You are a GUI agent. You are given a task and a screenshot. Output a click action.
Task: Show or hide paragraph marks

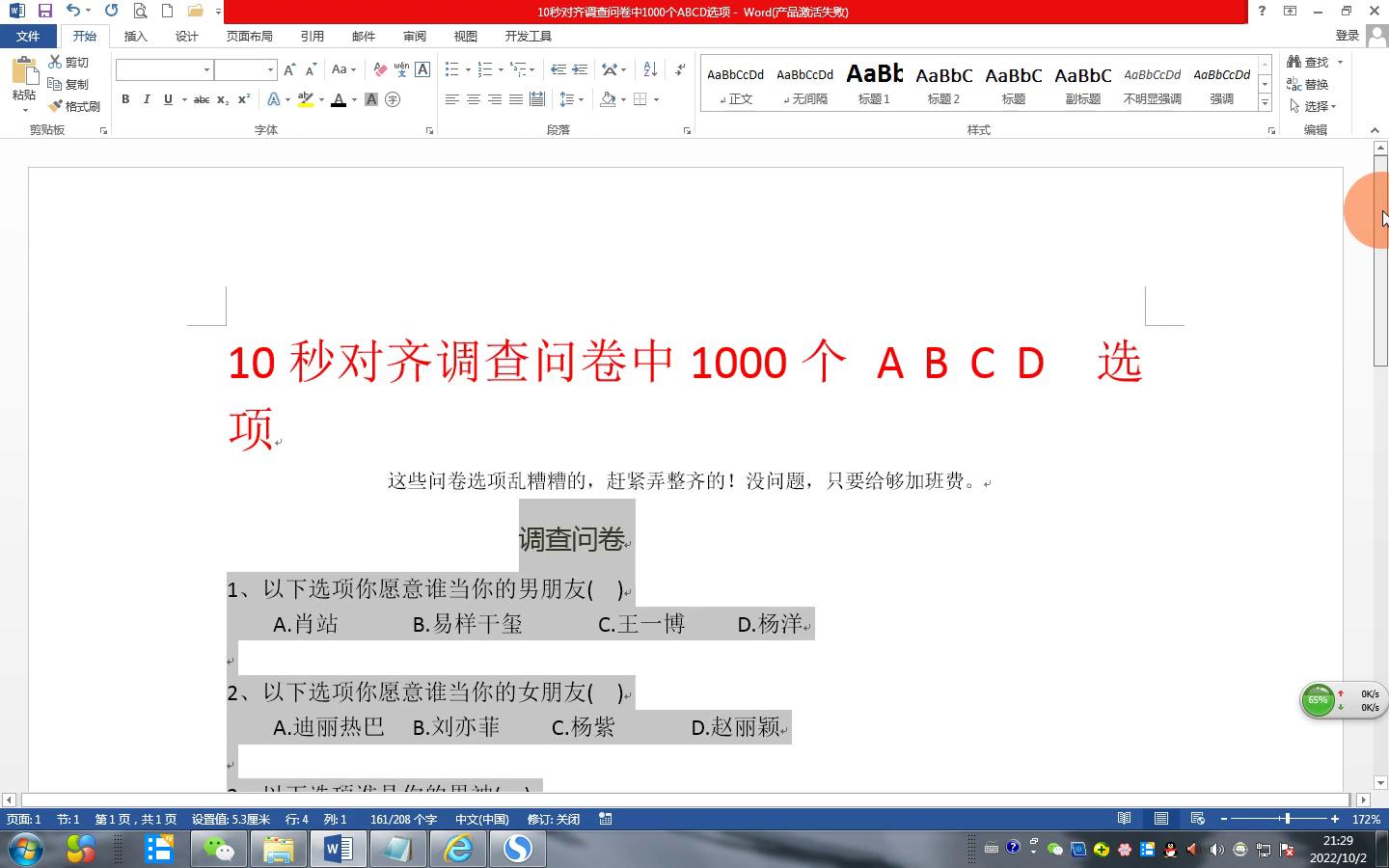(680, 69)
